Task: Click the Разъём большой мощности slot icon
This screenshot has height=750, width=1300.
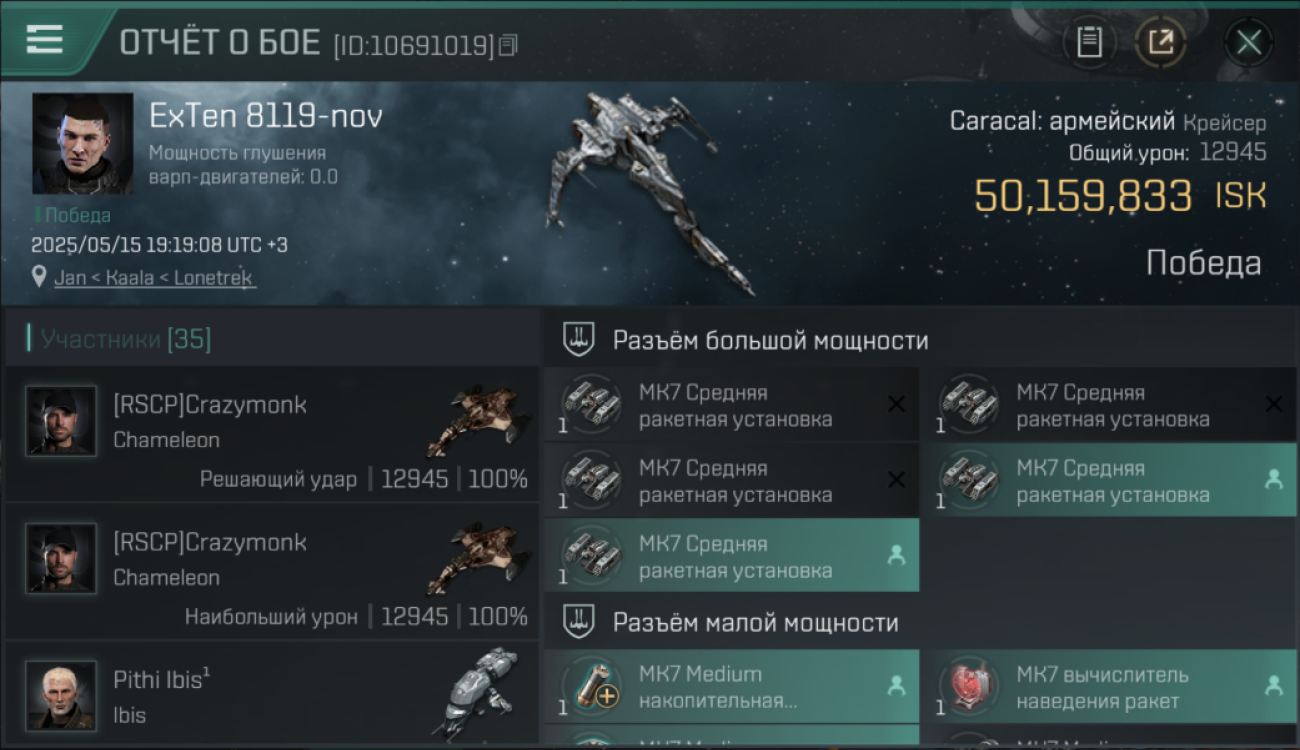Action: (x=579, y=340)
